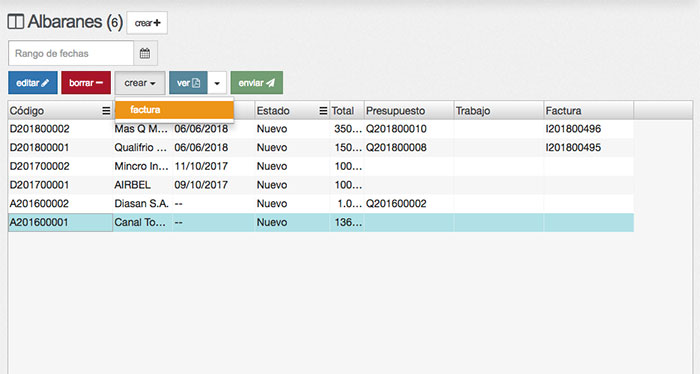Click the 350... total in D201800002 row
Viewport: 700px width, 374px height.
click(x=347, y=129)
